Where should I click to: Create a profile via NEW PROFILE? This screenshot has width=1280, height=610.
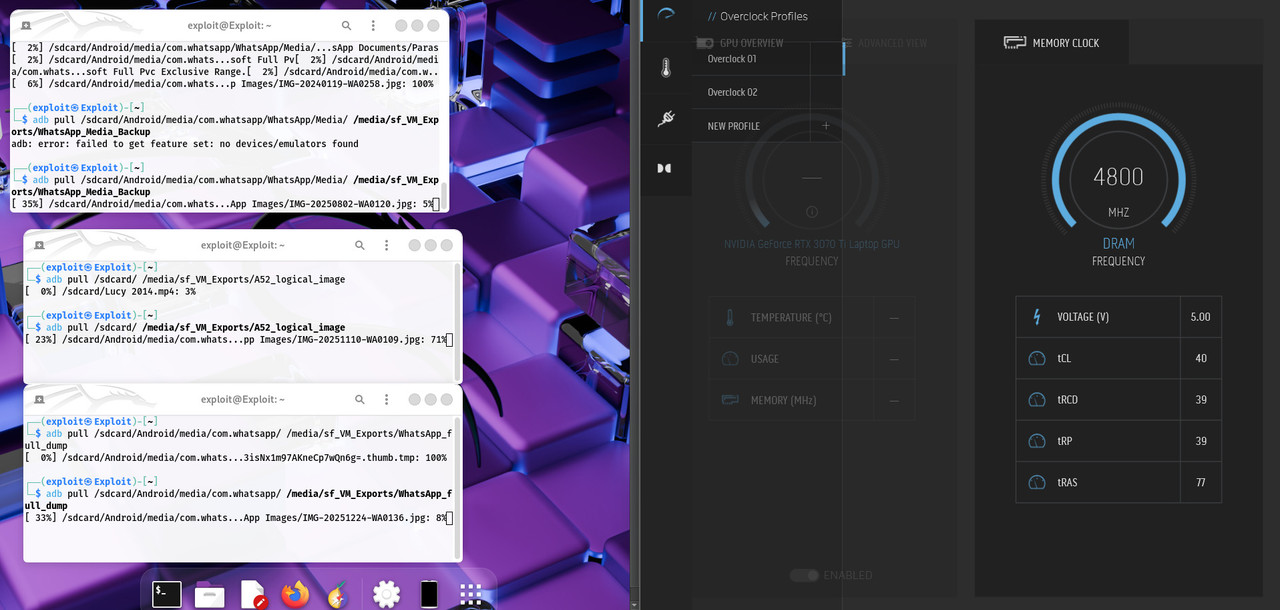[767, 126]
